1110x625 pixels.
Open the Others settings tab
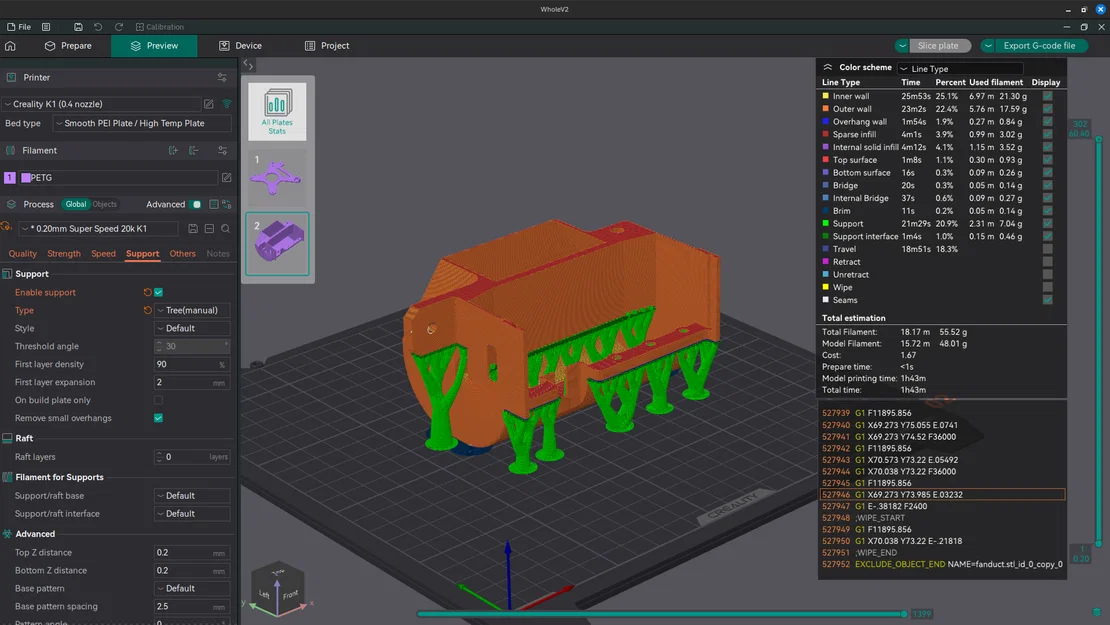coord(183,253)
